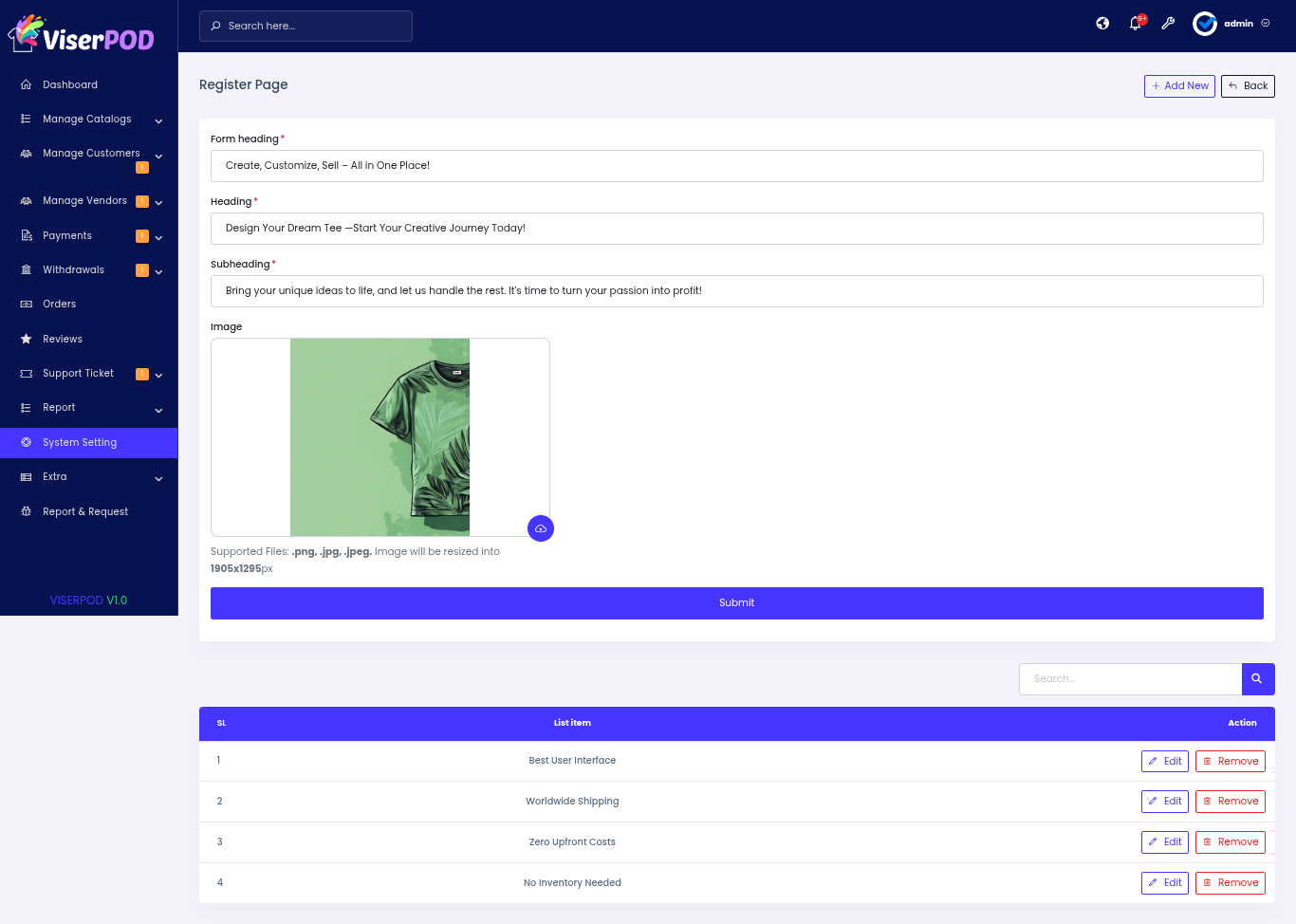Click the image upload cloud icon
The image size is (1296, 924).
(x=541, y=528)
